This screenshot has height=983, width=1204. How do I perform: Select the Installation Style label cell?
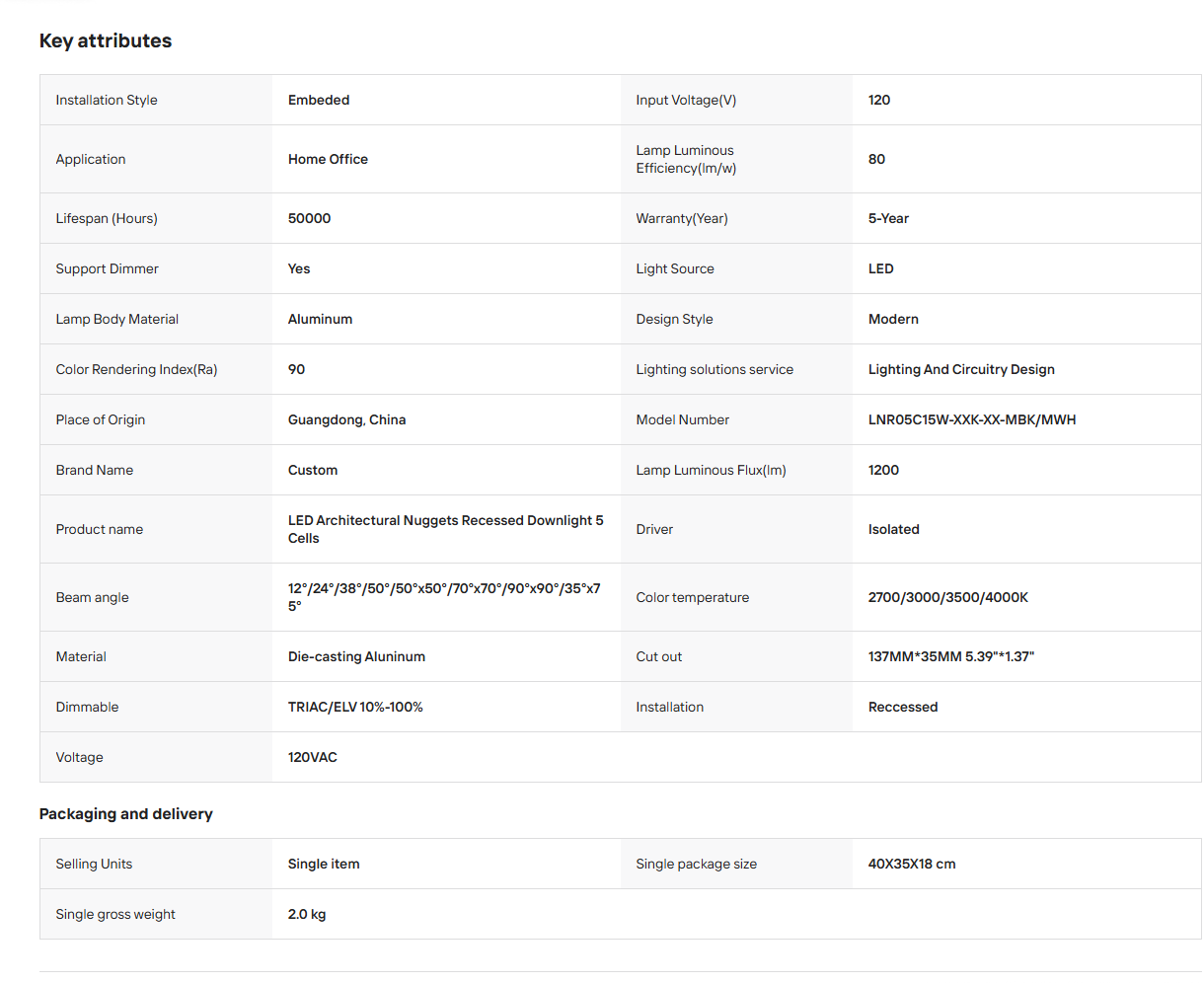(156, 100)
